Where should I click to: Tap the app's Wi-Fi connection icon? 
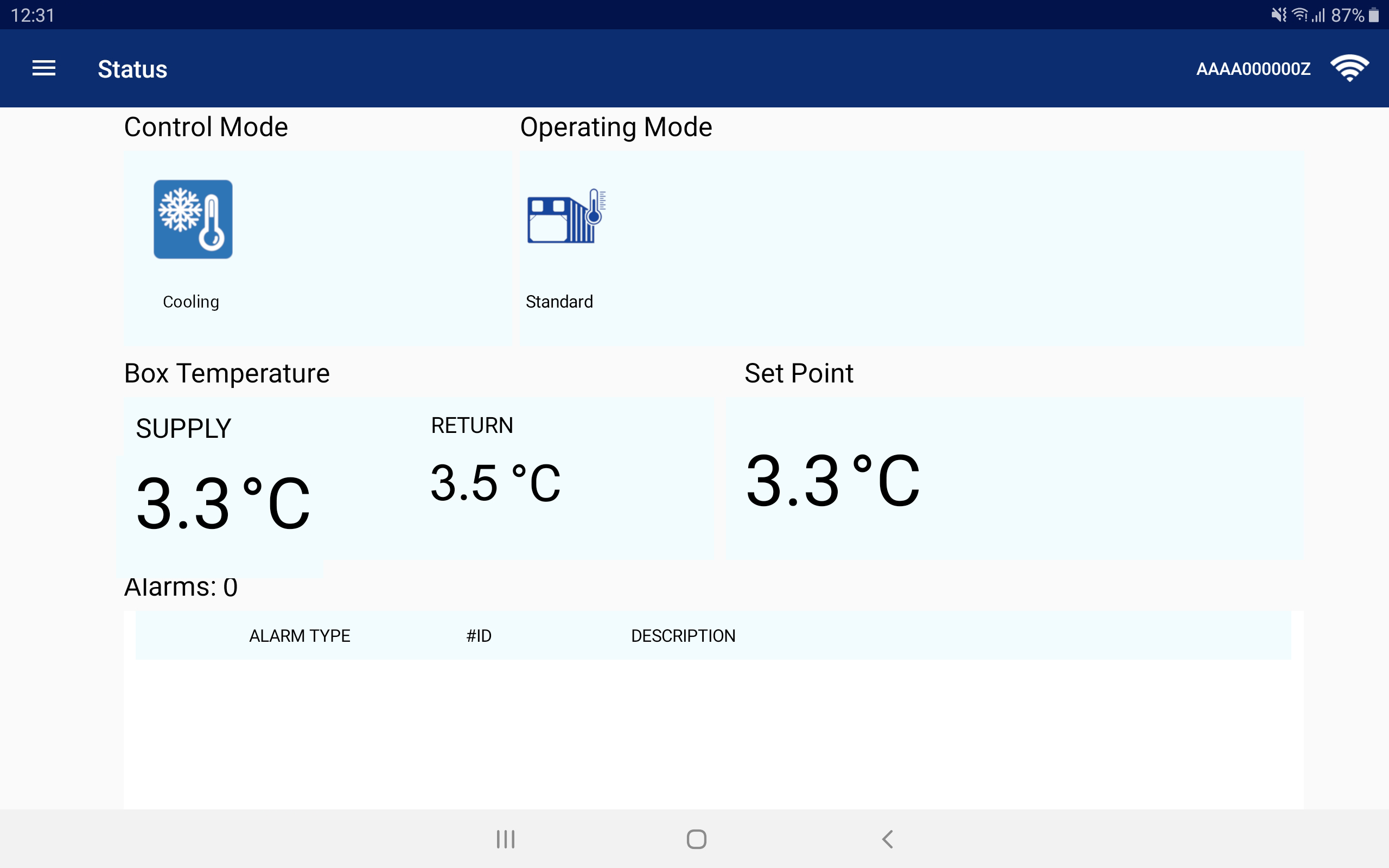pos(1349,68)
